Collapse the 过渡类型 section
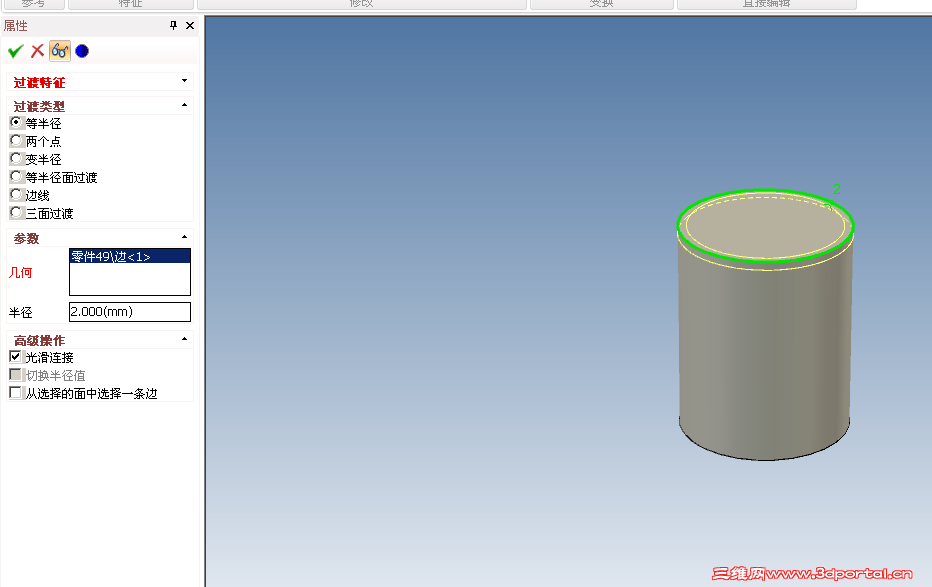This screenshot has width=932, height=587. 184,105
